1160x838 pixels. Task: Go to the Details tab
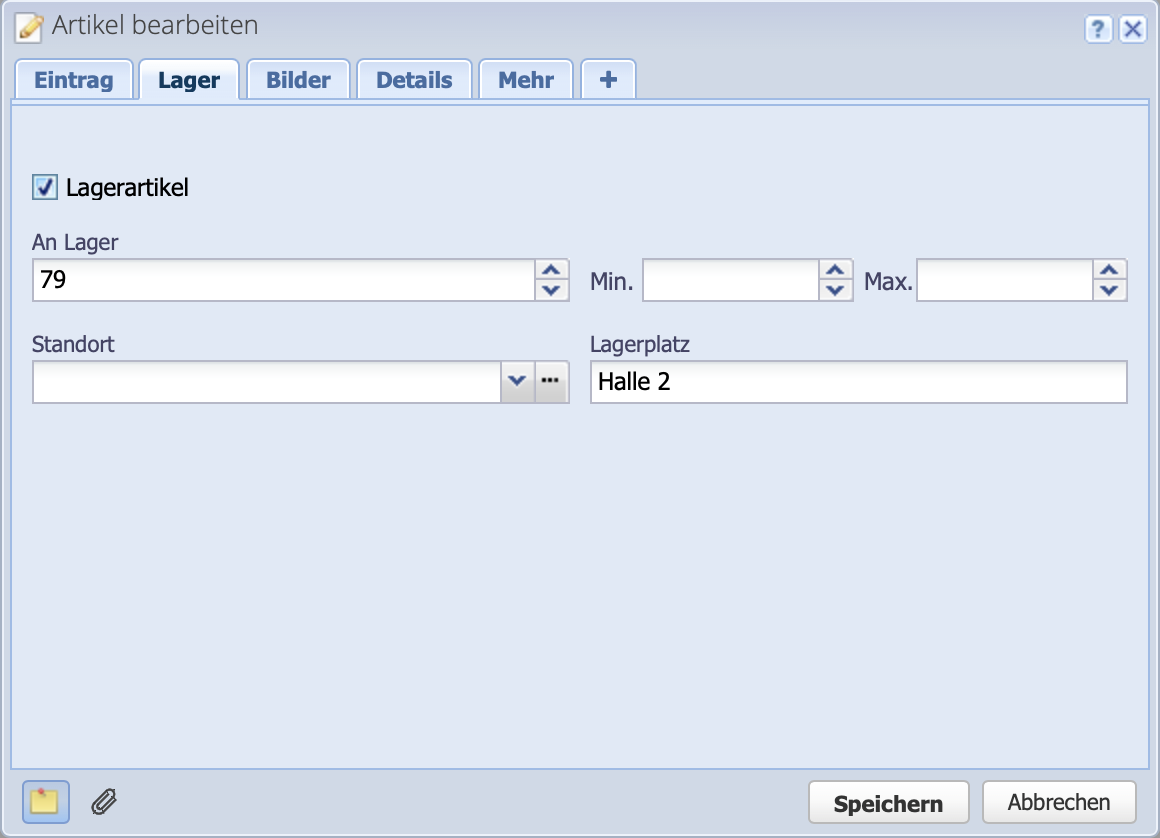(x=414, y=80)
